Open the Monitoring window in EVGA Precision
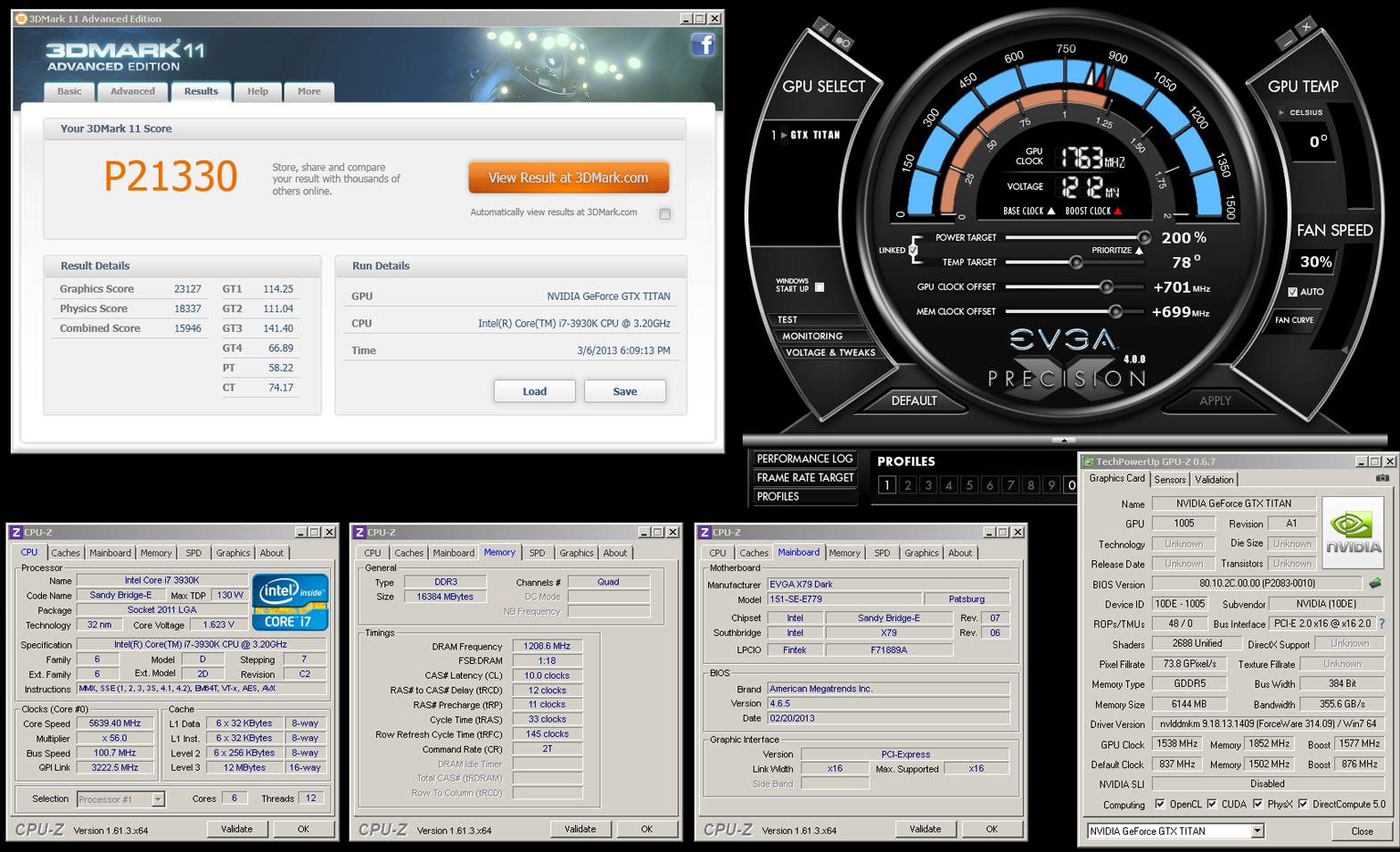 [812, 336]
